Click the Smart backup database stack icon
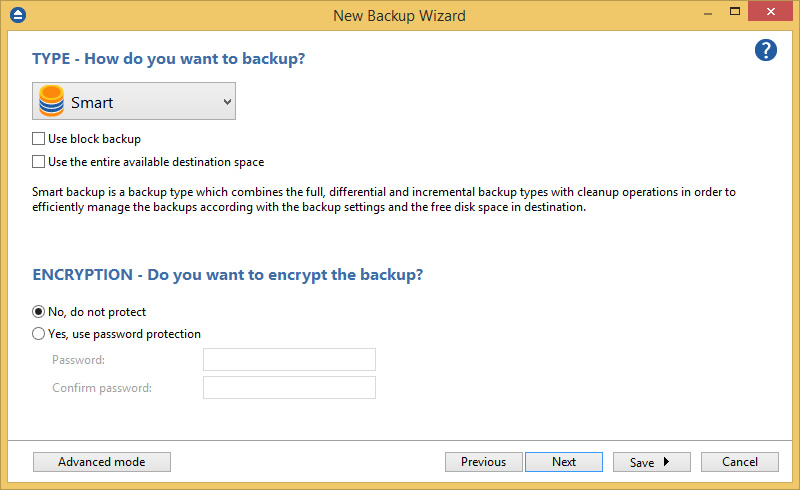This screenshot has height=490, width=800. click(x=50, y=102)
